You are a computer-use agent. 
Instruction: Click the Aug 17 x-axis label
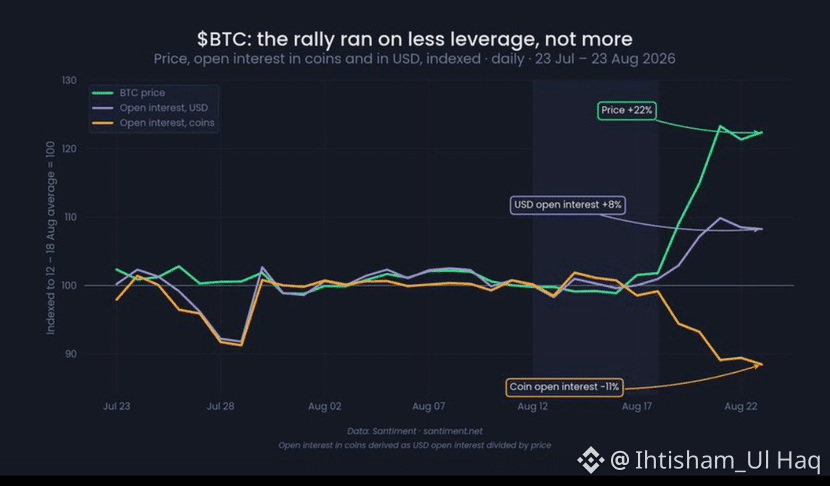click(x=637, y=407)
